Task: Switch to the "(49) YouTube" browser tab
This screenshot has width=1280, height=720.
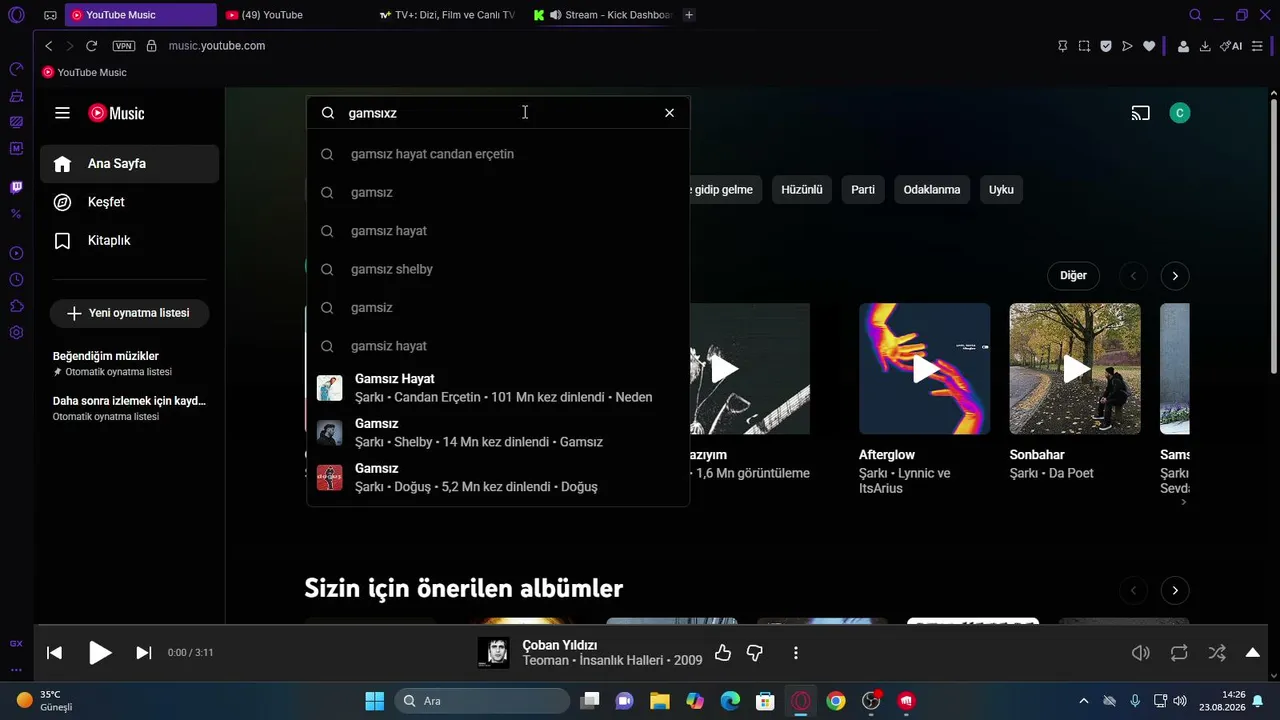Action: coord(295,15)
